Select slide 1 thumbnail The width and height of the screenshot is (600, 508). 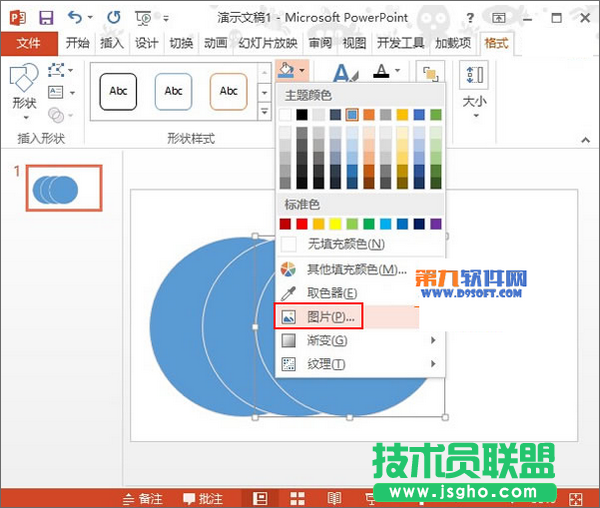(x=64, y=188)
